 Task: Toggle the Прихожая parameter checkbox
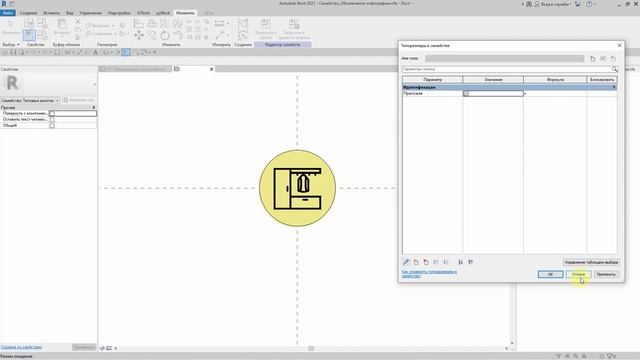(466, 94)
